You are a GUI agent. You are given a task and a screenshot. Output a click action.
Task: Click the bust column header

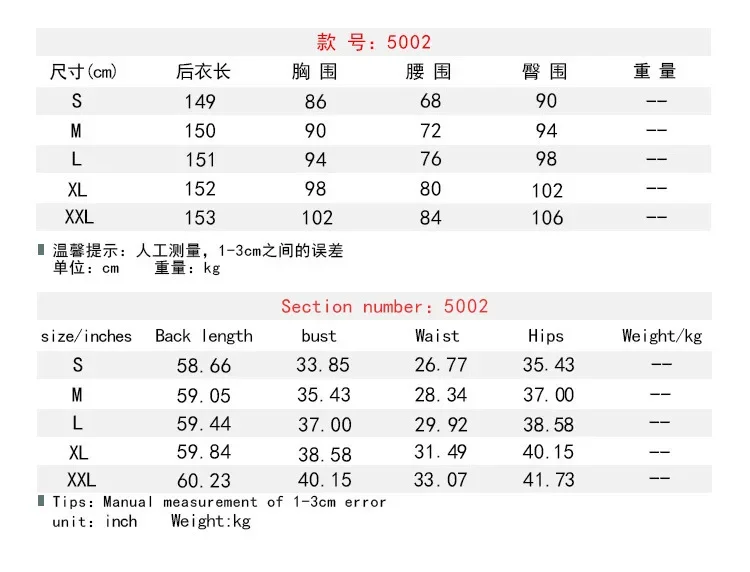coord(319,336)
